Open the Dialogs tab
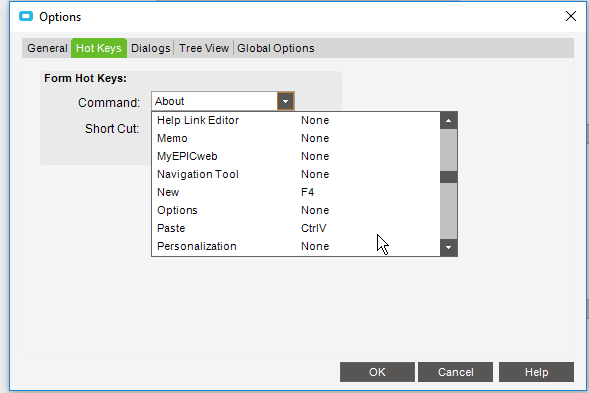This screenshot has height=393, width=589. coord(151,48)
